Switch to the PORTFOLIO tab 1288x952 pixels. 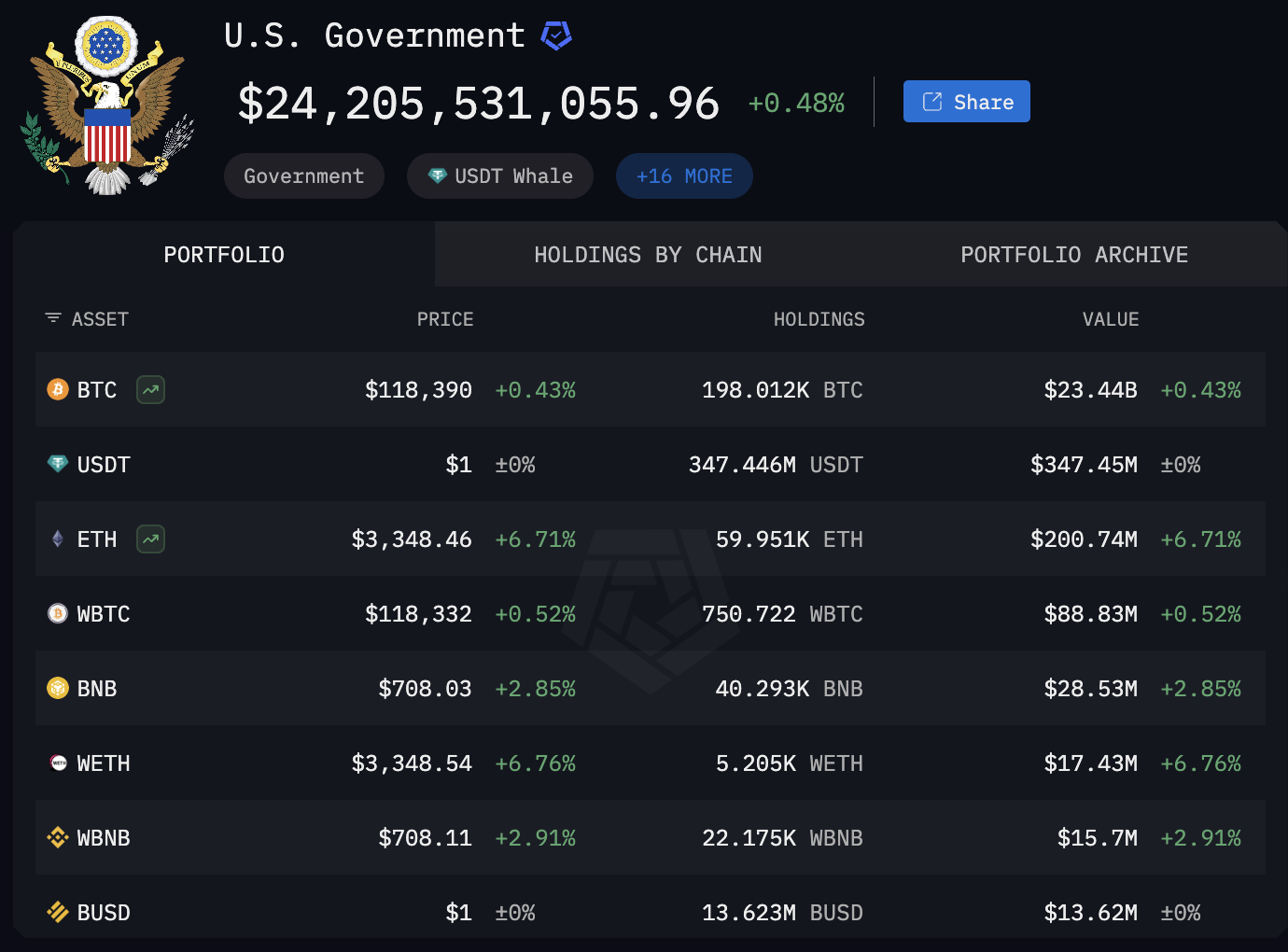224,255
